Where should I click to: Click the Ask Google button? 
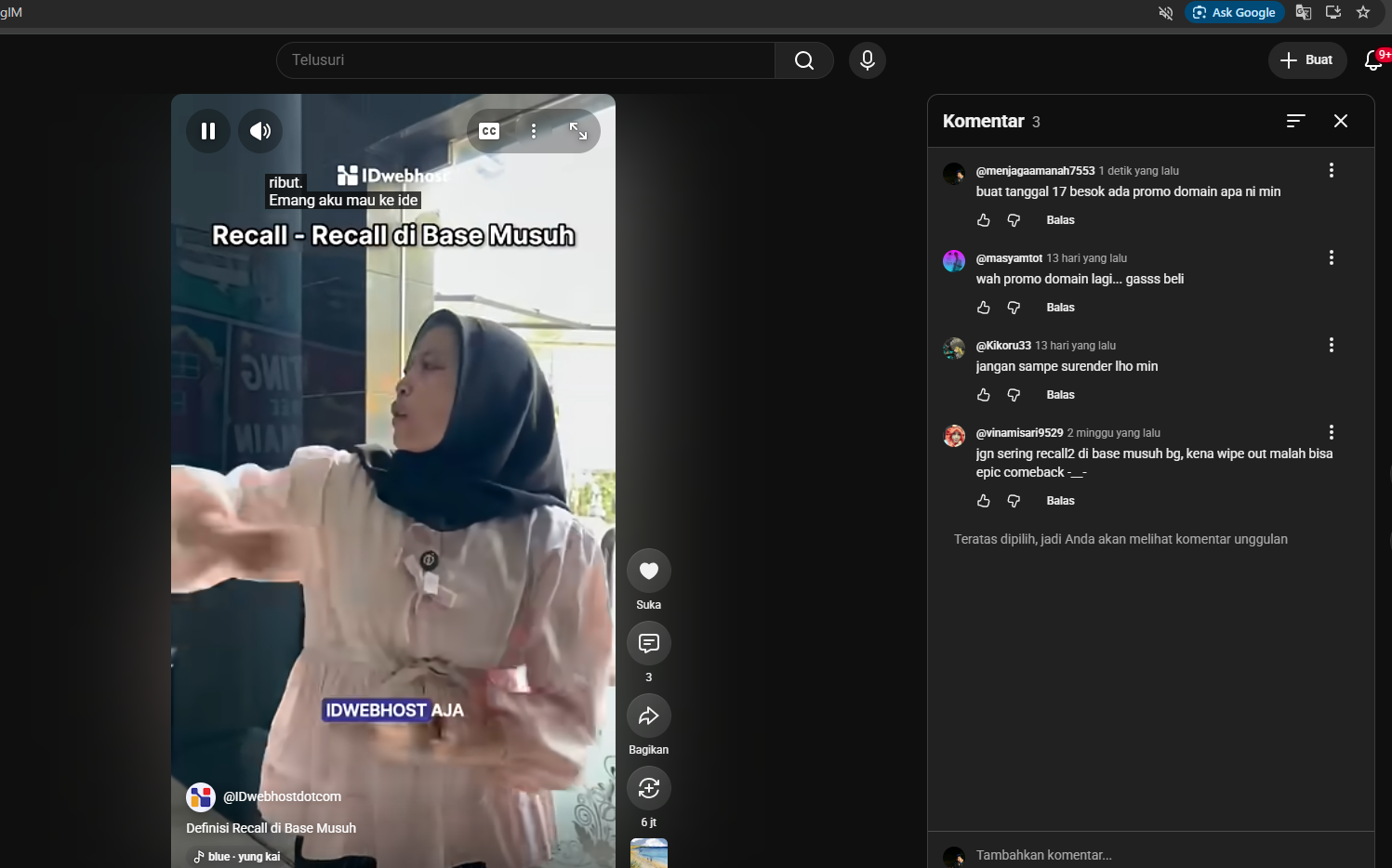[x=1235, y=12]
